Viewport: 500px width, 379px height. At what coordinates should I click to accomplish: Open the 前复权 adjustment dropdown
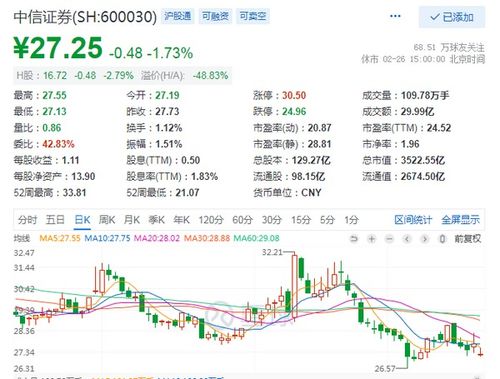pyautogui.click(x=468, y=239)
